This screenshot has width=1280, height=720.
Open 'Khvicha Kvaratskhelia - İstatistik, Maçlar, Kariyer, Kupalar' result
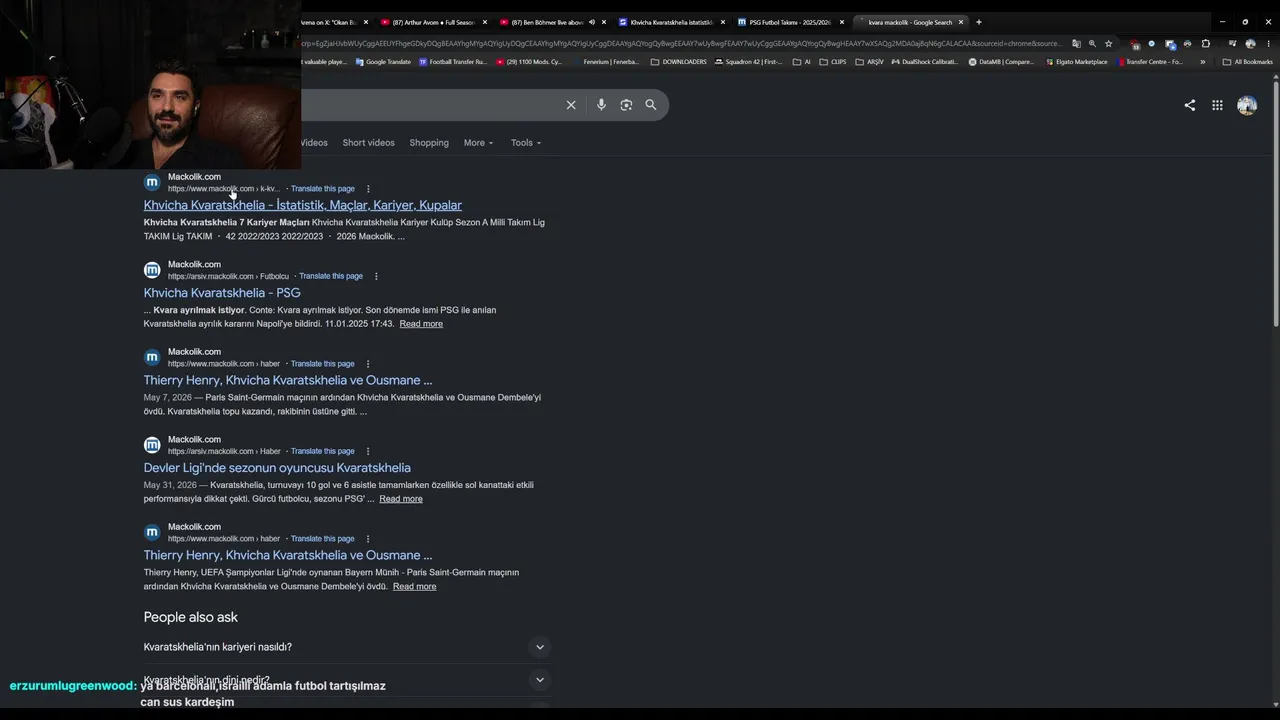click(302, 205)
